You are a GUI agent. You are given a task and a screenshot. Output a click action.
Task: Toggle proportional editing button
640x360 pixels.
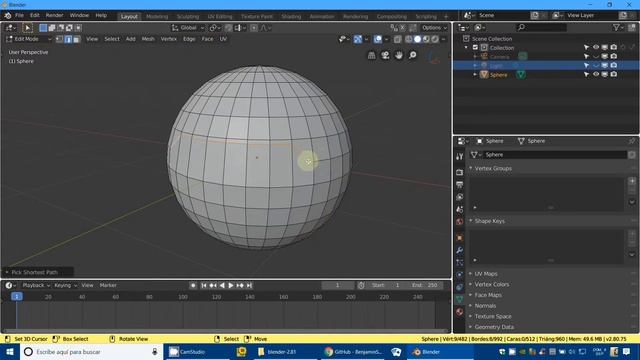254,28
